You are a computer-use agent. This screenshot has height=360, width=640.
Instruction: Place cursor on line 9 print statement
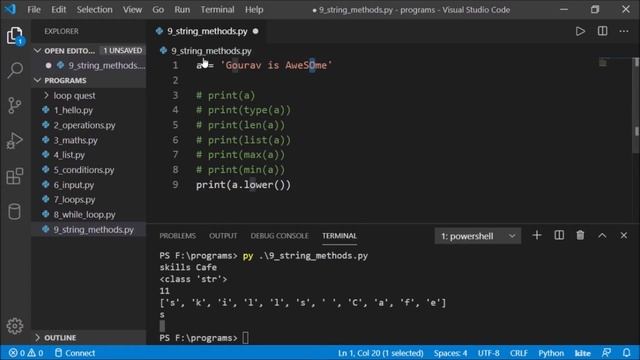[x=243, y=185]
